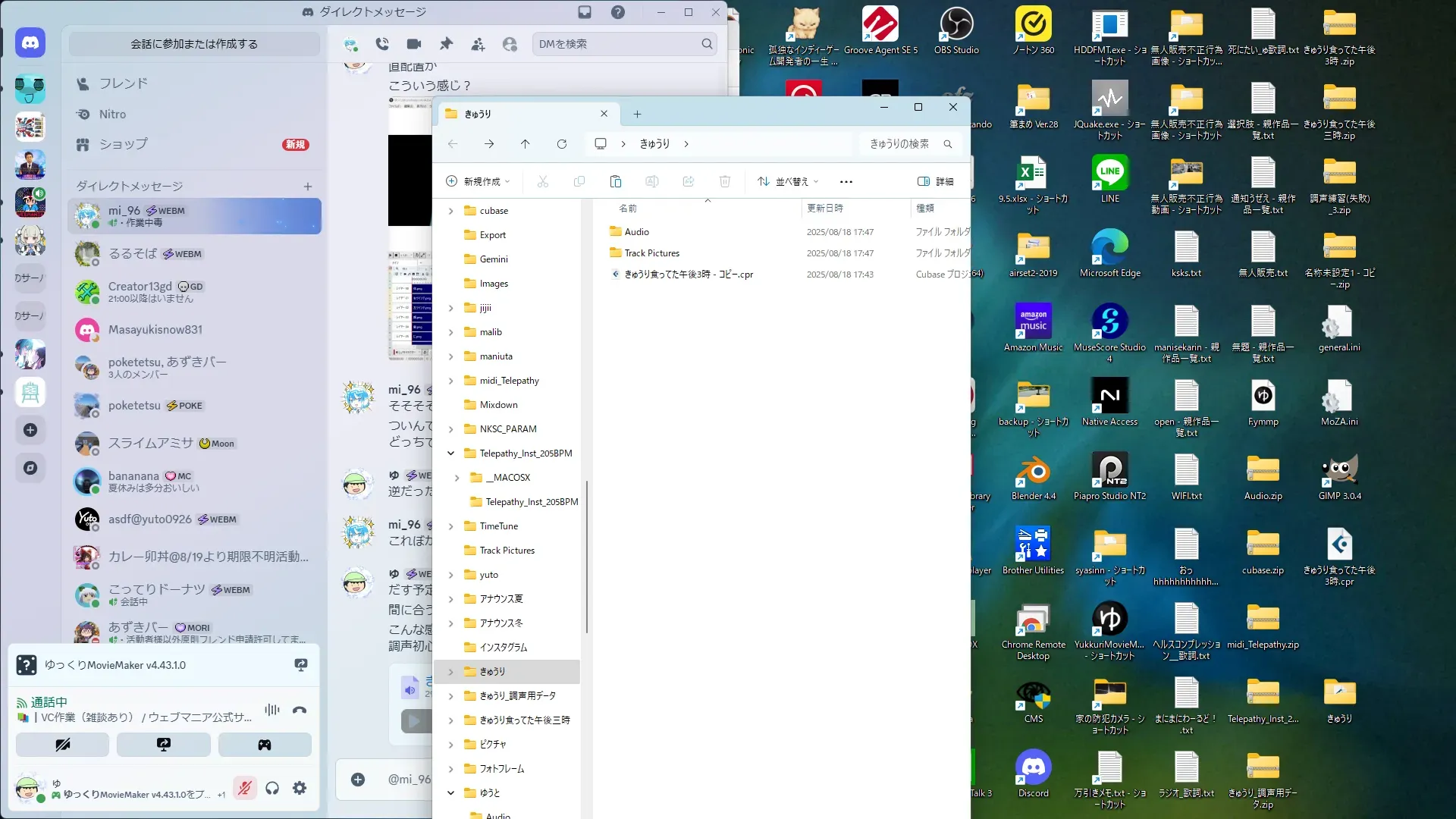Screen dimensions: 1456x819
Task: Open a new Explorer tab
Action: click(x=637, y=114)
